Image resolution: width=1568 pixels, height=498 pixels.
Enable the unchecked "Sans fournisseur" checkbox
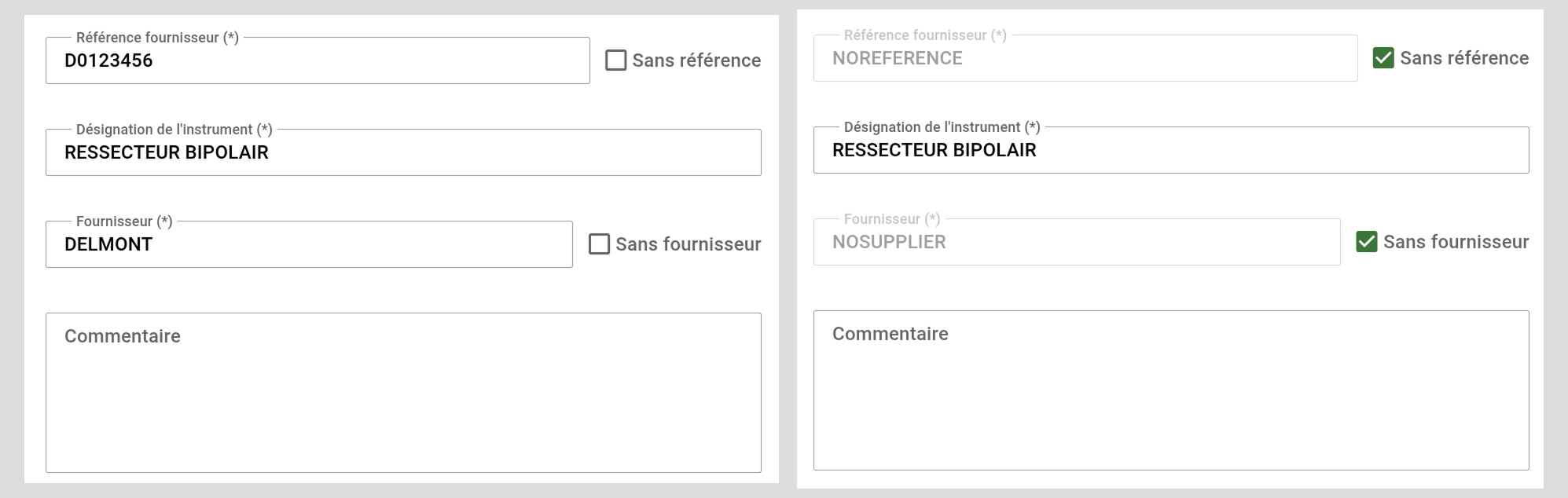[599, 244]
